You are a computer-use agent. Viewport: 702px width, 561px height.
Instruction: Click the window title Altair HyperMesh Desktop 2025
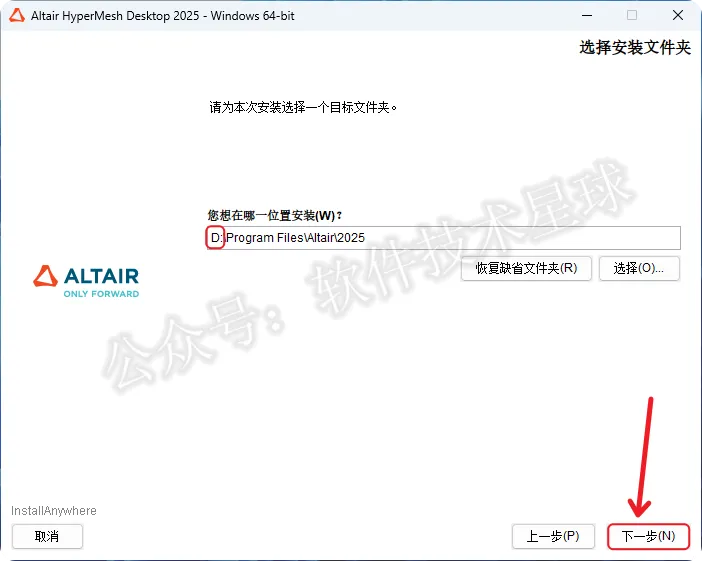click(163, 16)
